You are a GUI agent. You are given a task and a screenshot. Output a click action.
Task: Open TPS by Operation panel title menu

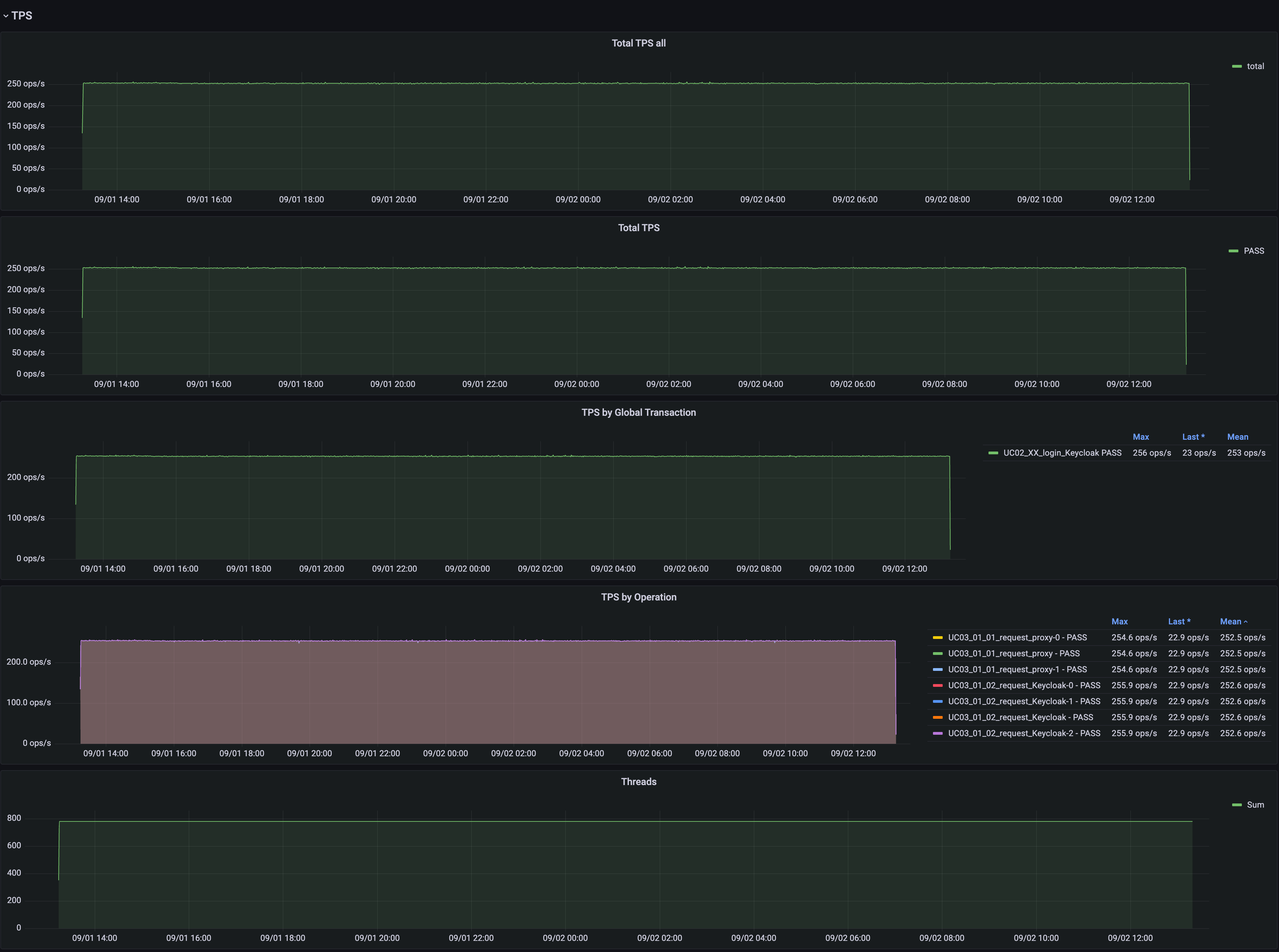coord(638,597)
